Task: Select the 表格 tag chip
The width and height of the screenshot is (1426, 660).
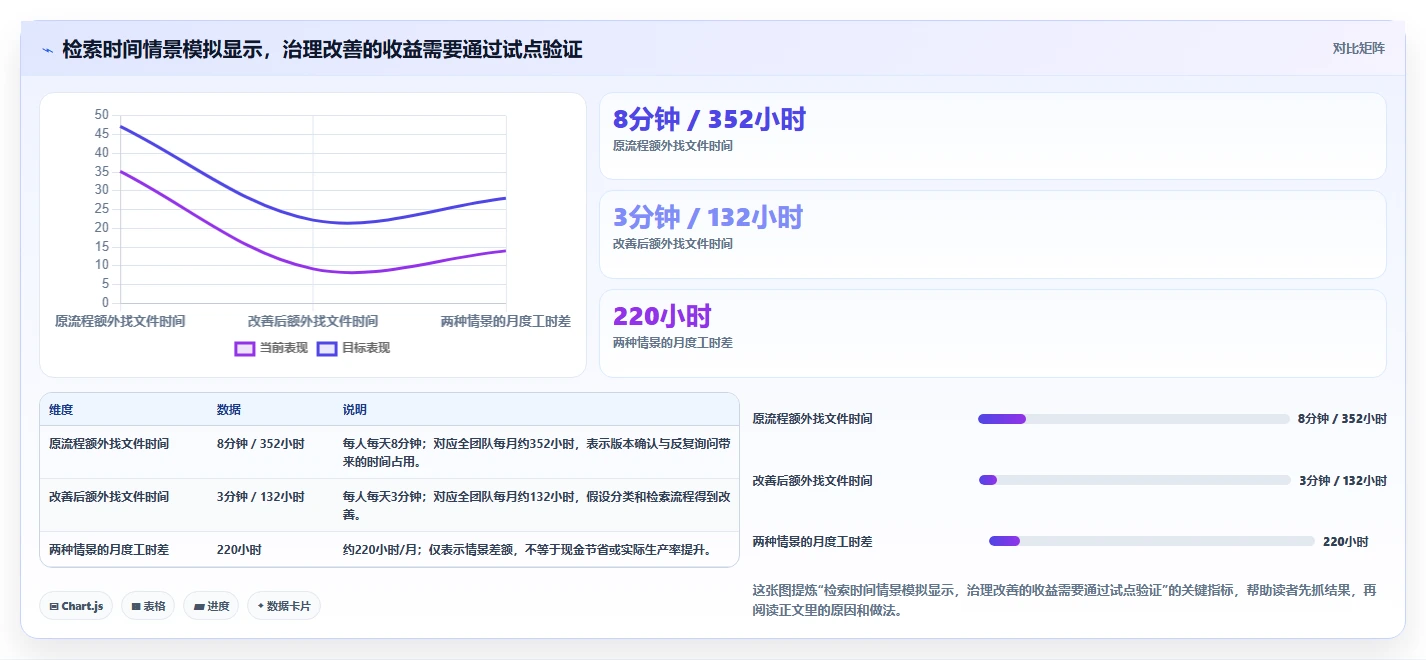Action: [x=148, y=606]
